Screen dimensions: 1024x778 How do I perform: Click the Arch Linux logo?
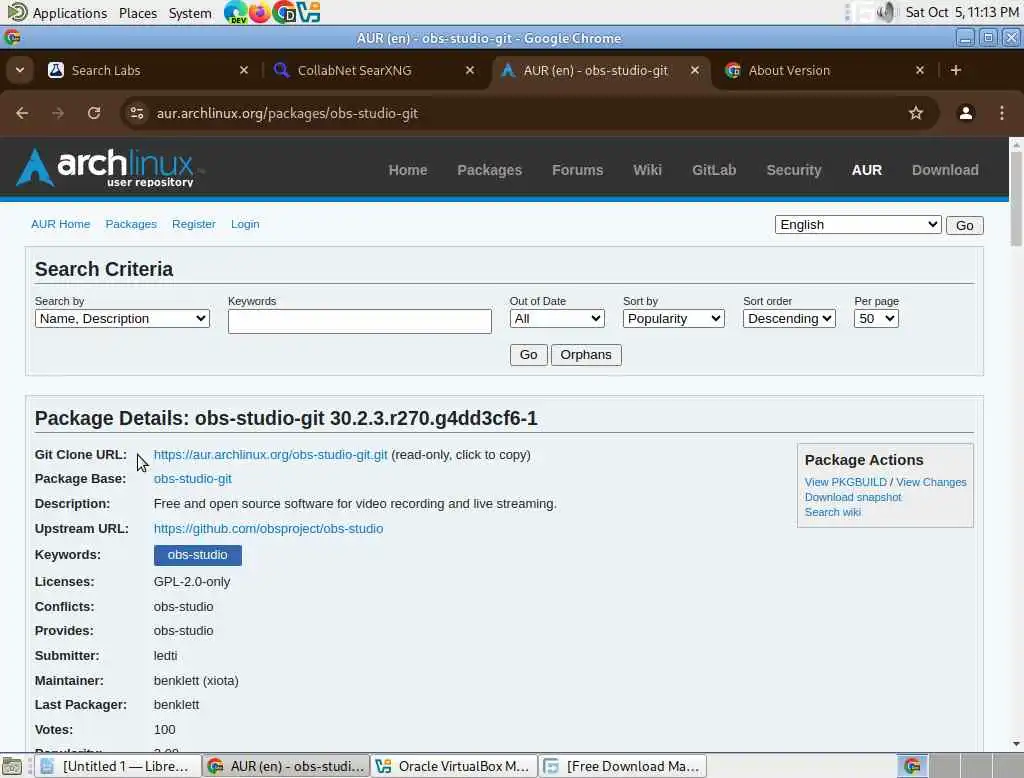pos(108,168)
